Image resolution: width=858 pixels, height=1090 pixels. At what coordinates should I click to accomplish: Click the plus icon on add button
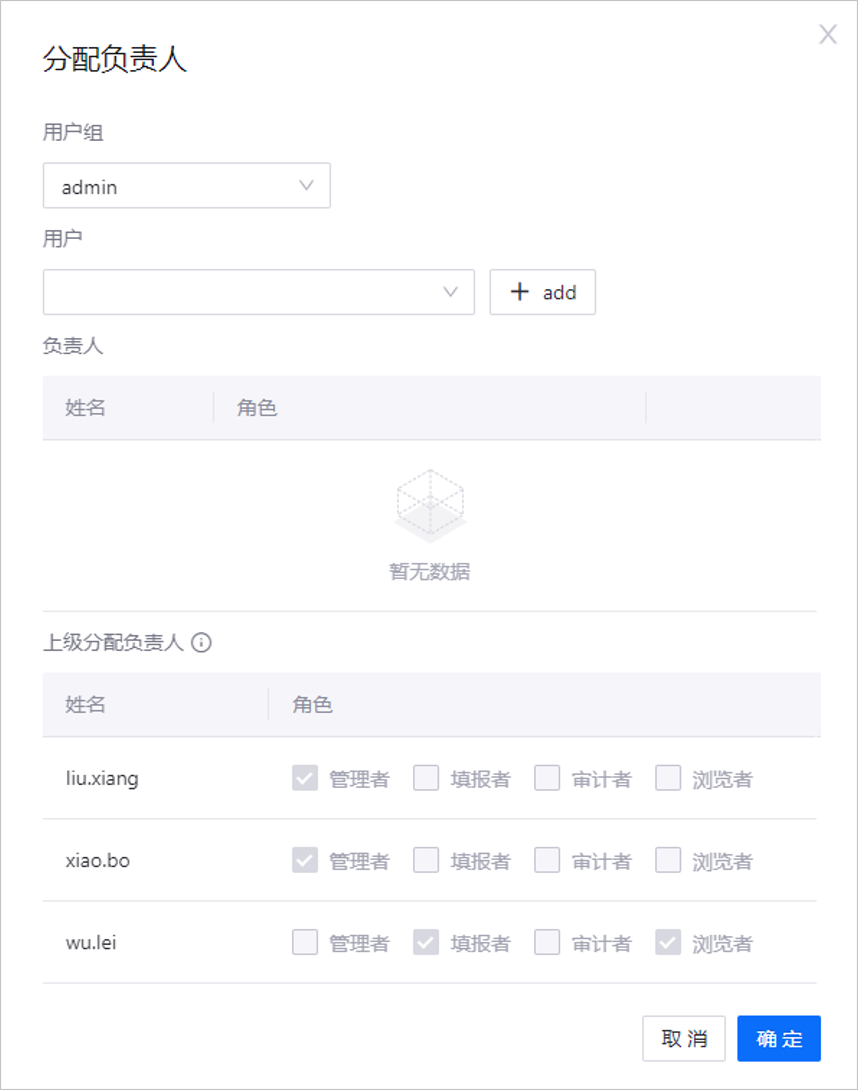tap(519, 291)
